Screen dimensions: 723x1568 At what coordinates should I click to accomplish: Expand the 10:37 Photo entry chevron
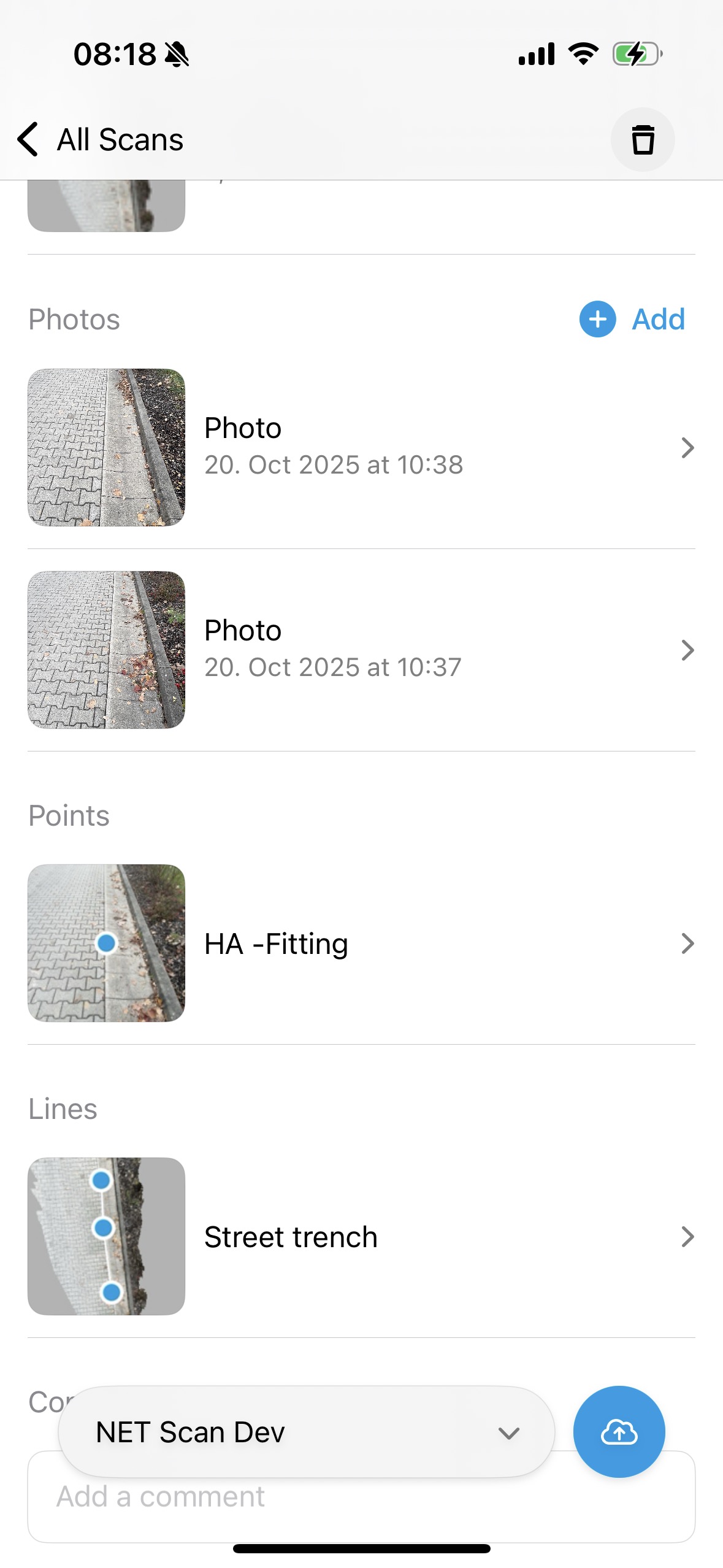click(x=687, y=650)
